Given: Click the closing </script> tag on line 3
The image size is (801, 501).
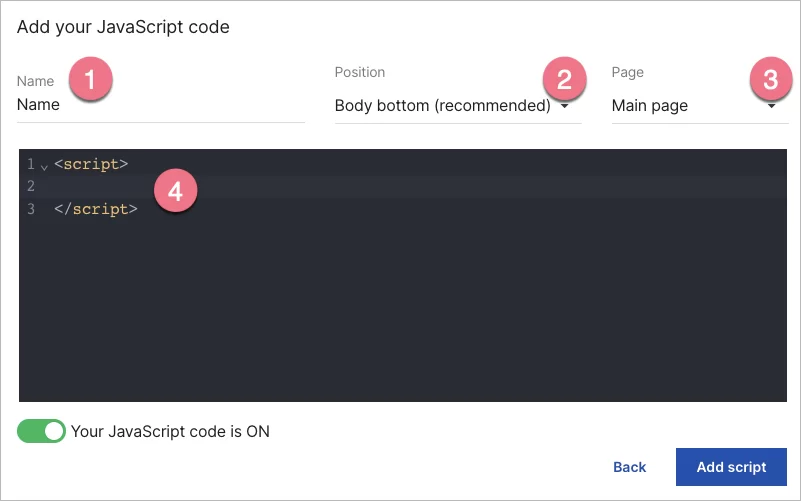Looking at the screenshot, I should pyautogui.click(x=95, y=209).
